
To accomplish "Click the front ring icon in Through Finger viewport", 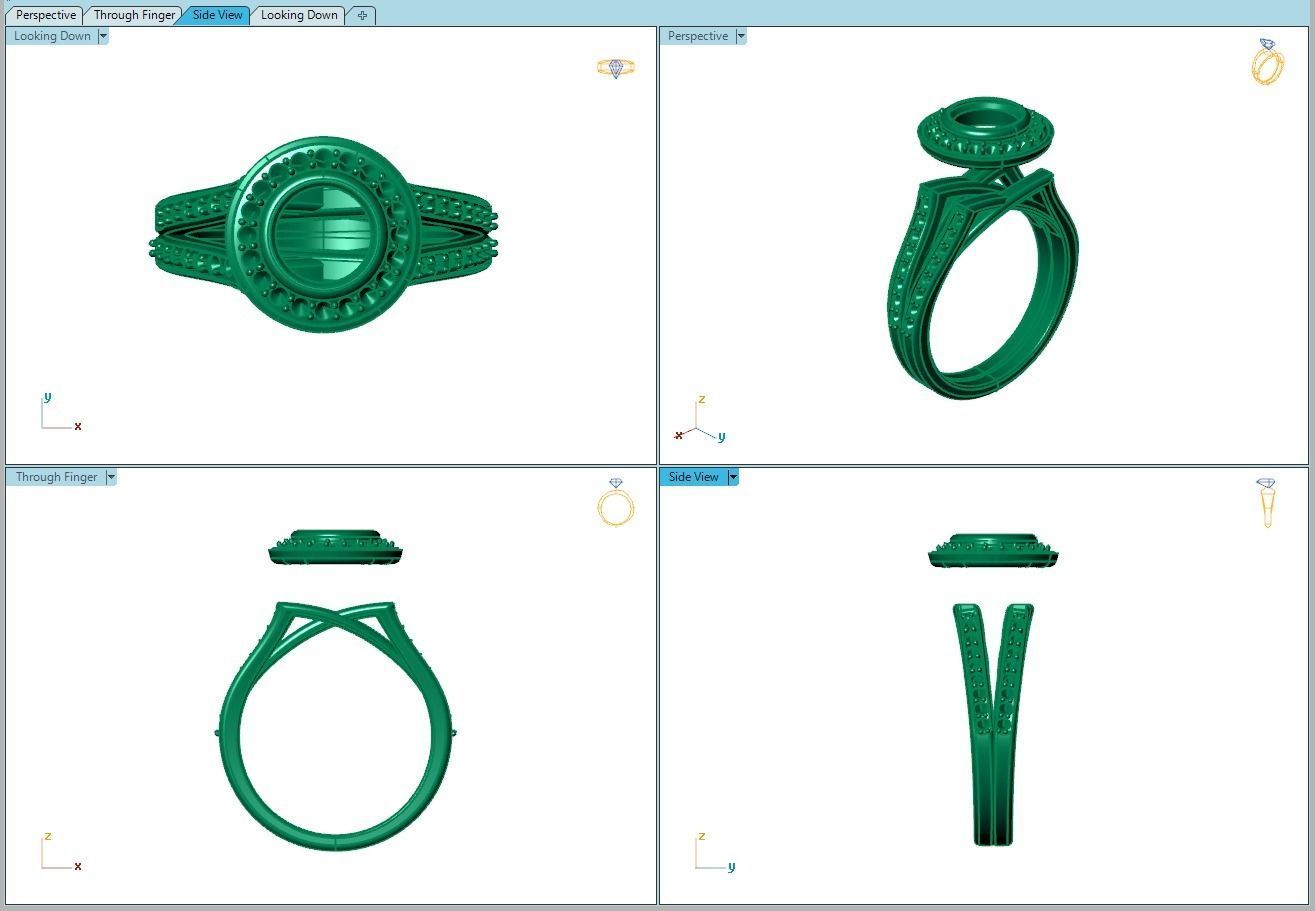I will coord(616,502).
